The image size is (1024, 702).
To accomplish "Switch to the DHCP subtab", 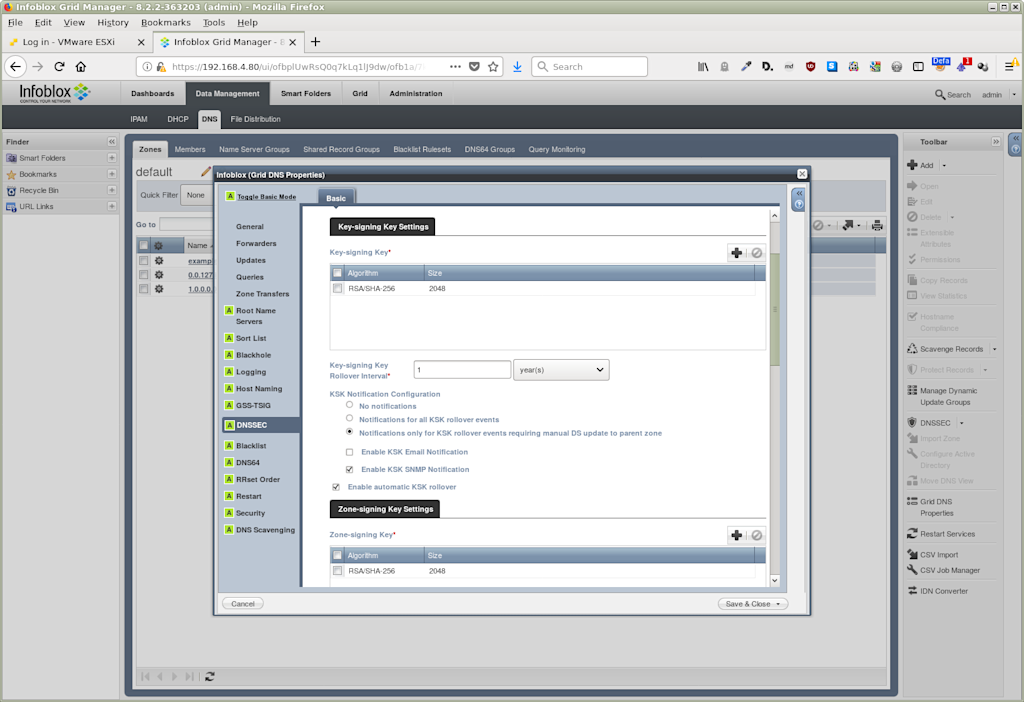I will [178, 119].
